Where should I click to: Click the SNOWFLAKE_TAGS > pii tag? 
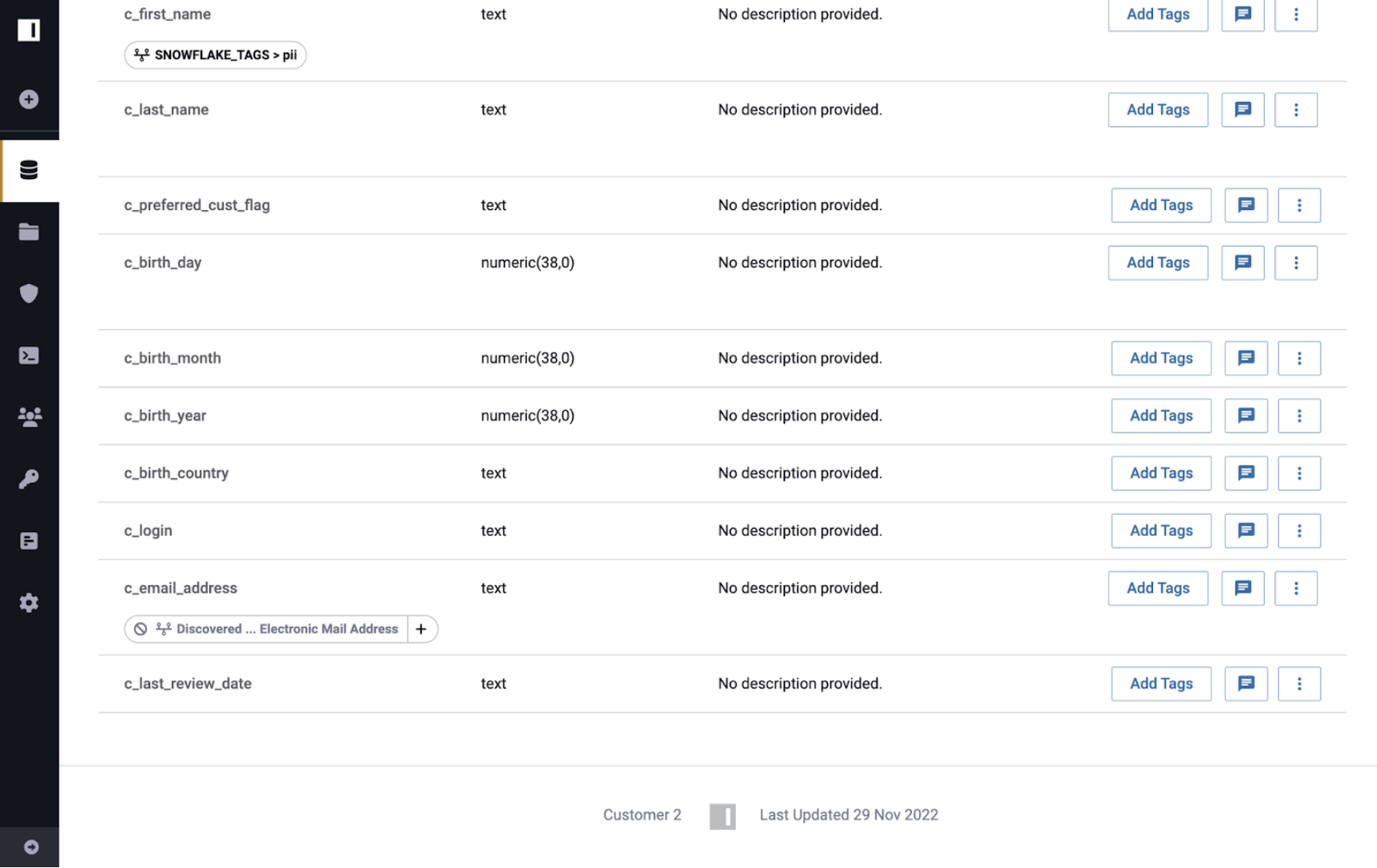tap(215, 55)
